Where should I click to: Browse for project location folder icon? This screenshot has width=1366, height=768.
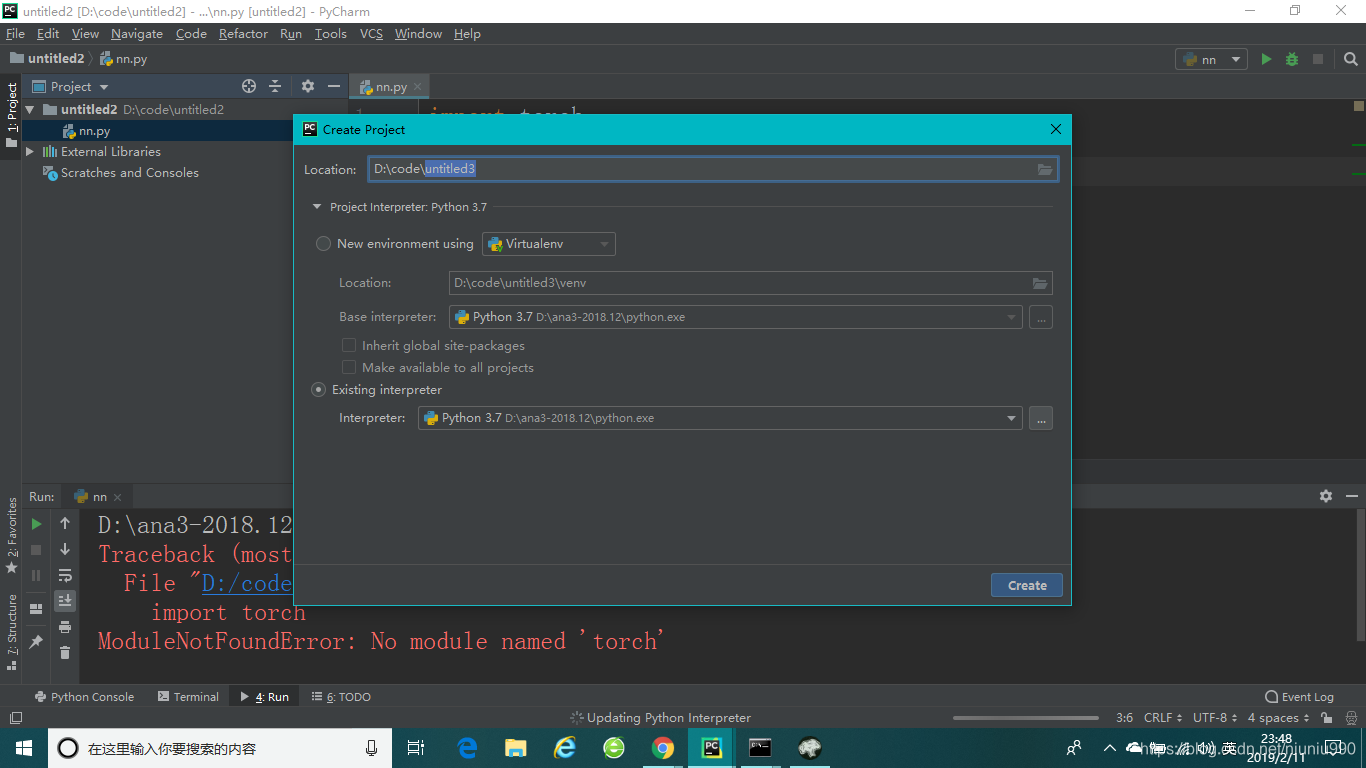coord(1045,169)
